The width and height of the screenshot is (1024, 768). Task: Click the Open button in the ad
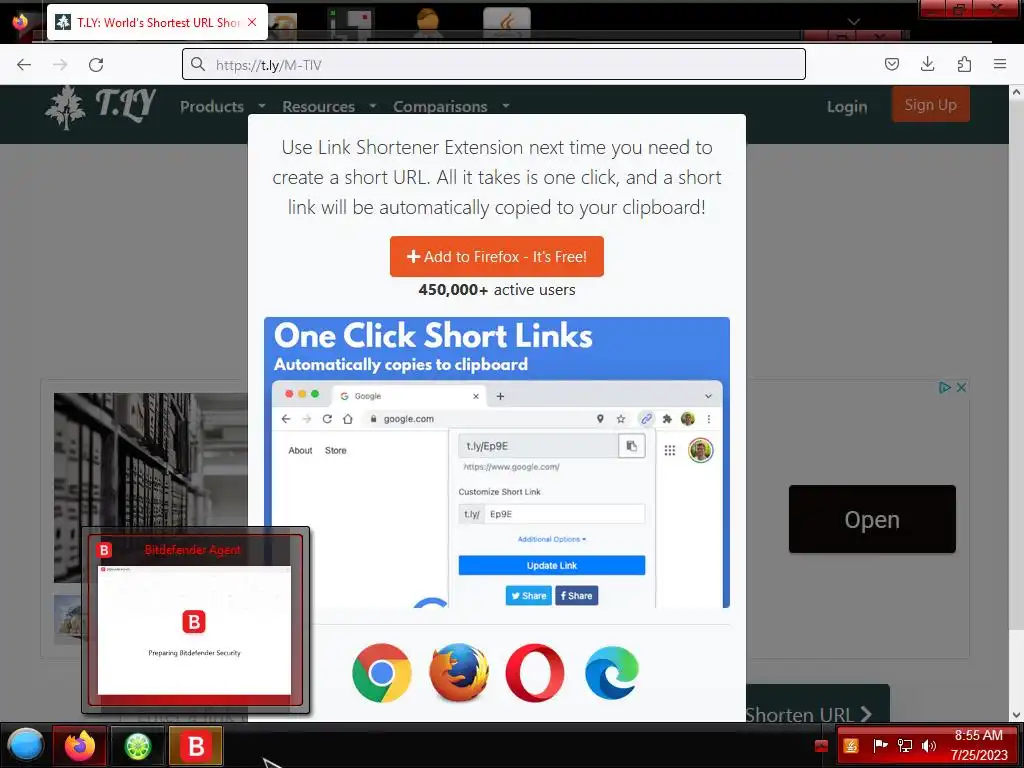(x=872, y=519)
